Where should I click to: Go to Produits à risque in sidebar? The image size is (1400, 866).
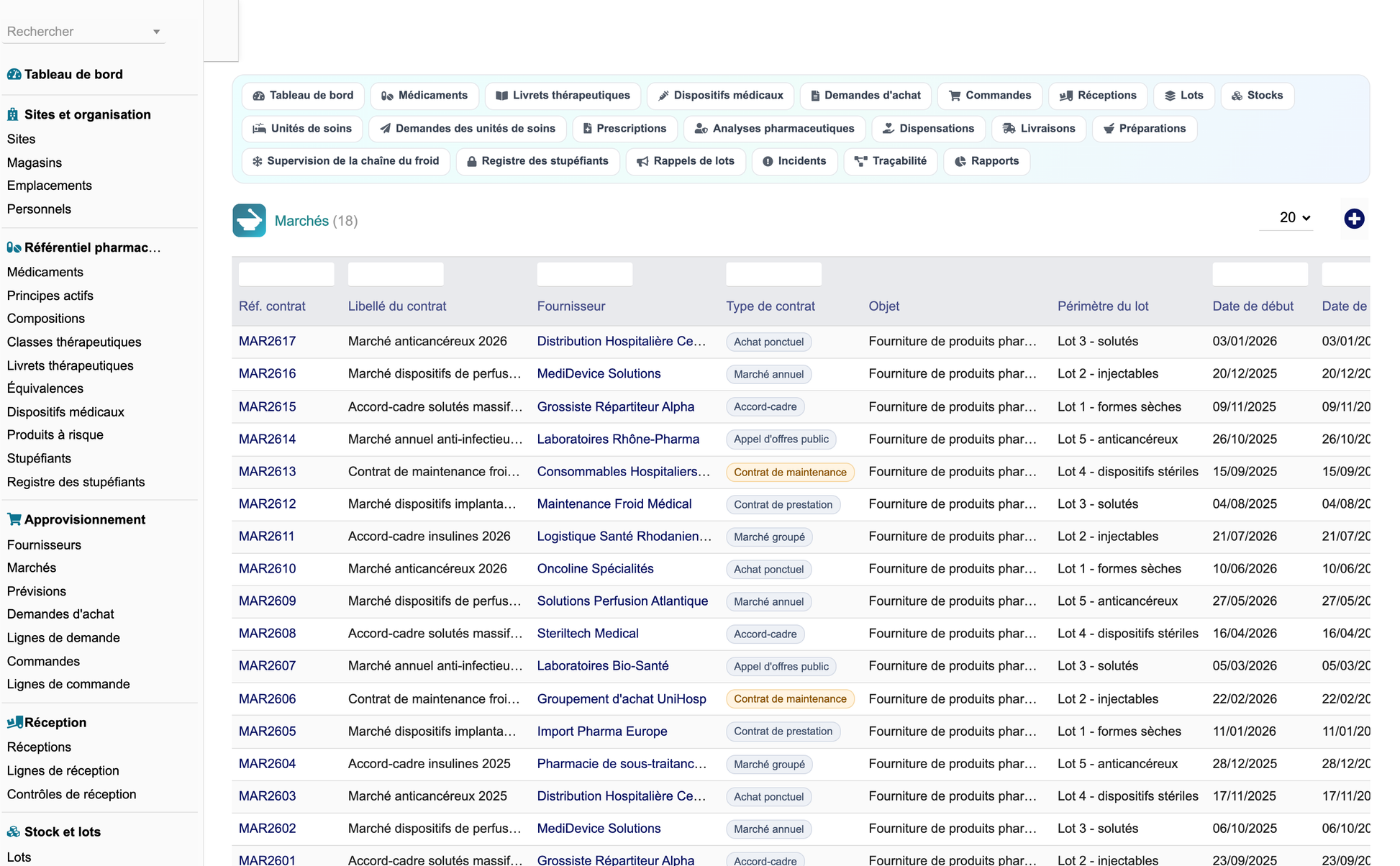[x=55, y=435]
